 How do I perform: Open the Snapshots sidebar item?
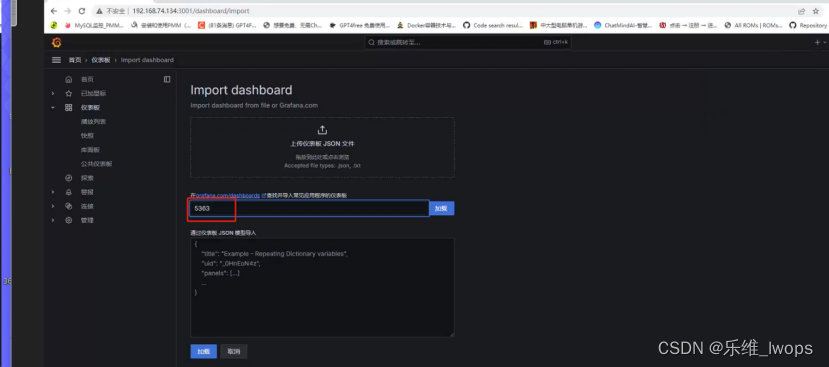point(87,136)
